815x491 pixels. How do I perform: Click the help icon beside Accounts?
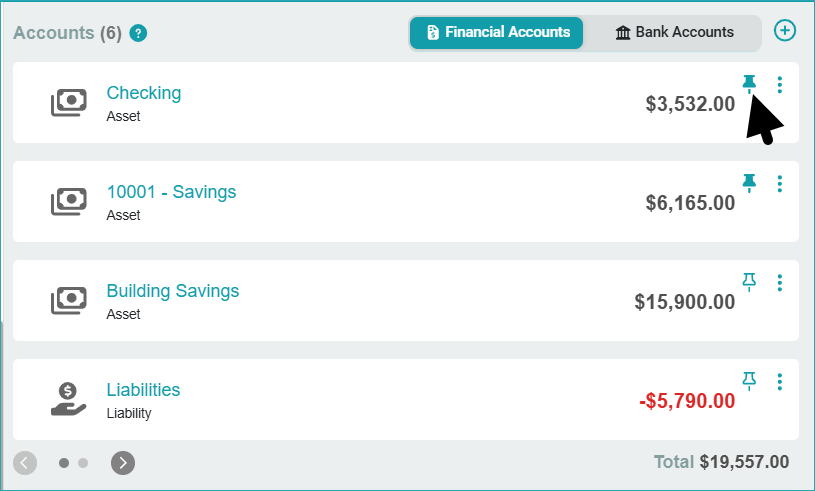[139, 33]
